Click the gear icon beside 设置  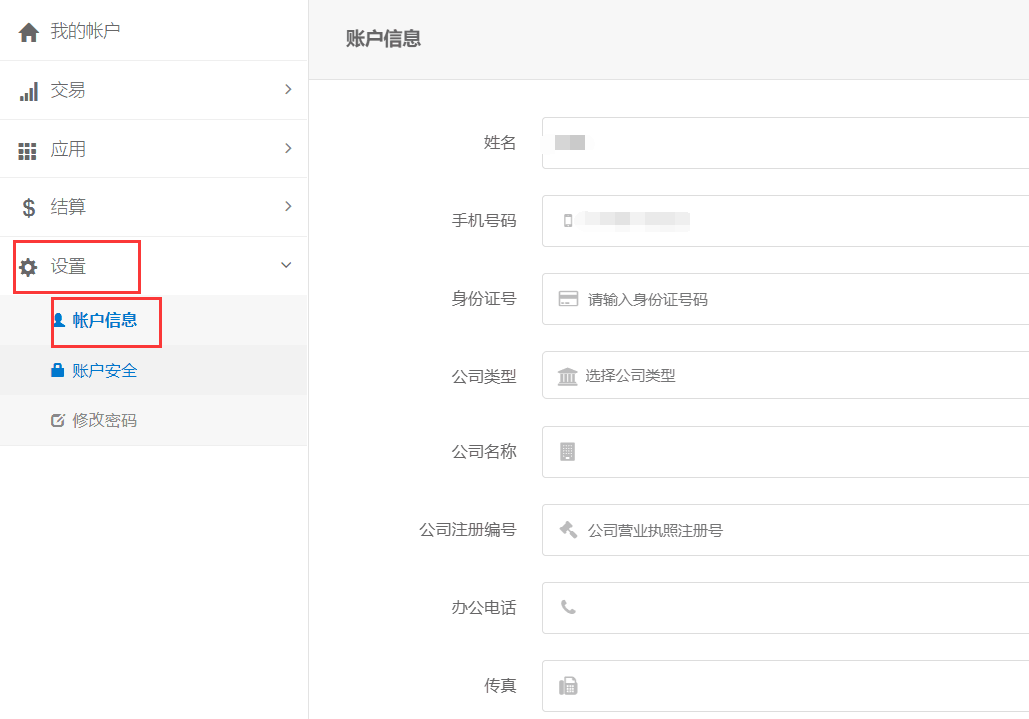[27, 266]
